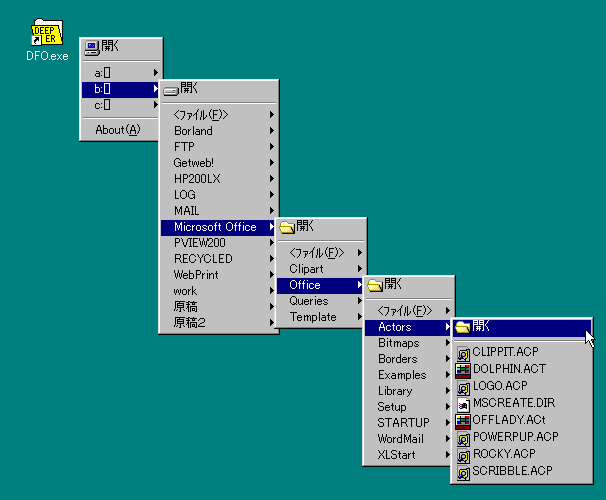Open the WebPrint folder entry
Image resolution: width=606 pixels, height=500 pixels.
(219, 275)
